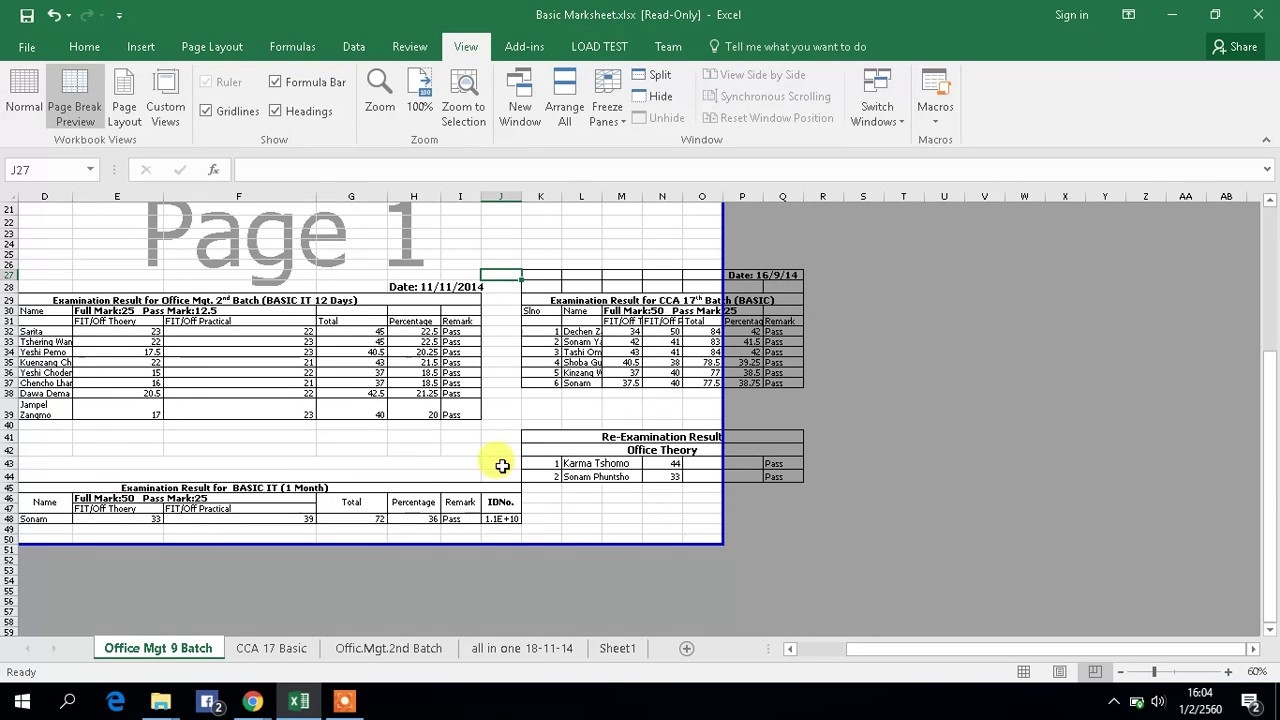Image resolution: width=1280 pixels, height=720 pixels.
Task: Open the Macros dropdown arrow
Action: [x=935, y=120]
